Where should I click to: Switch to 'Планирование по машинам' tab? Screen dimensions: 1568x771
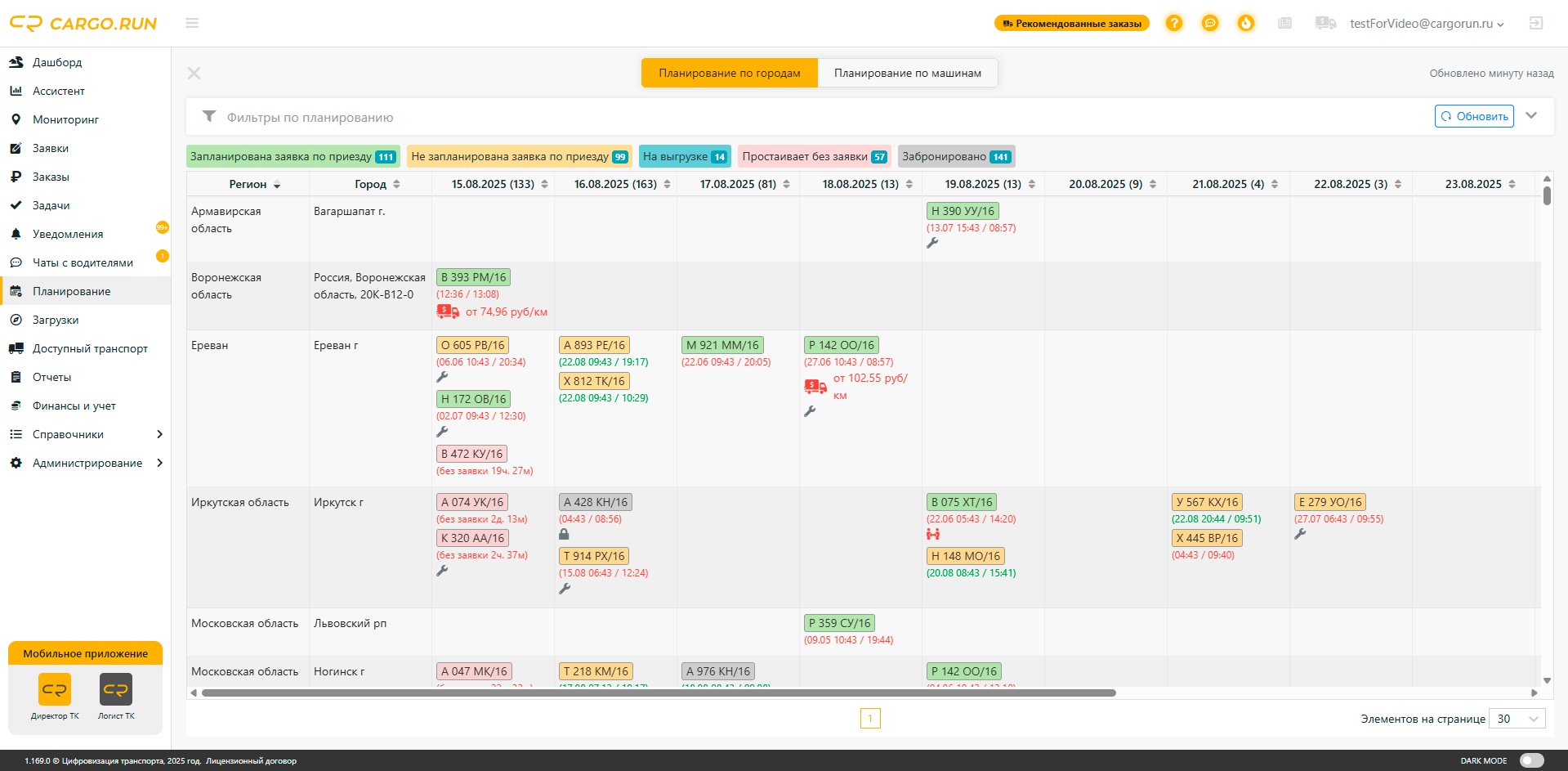[907, 73]
